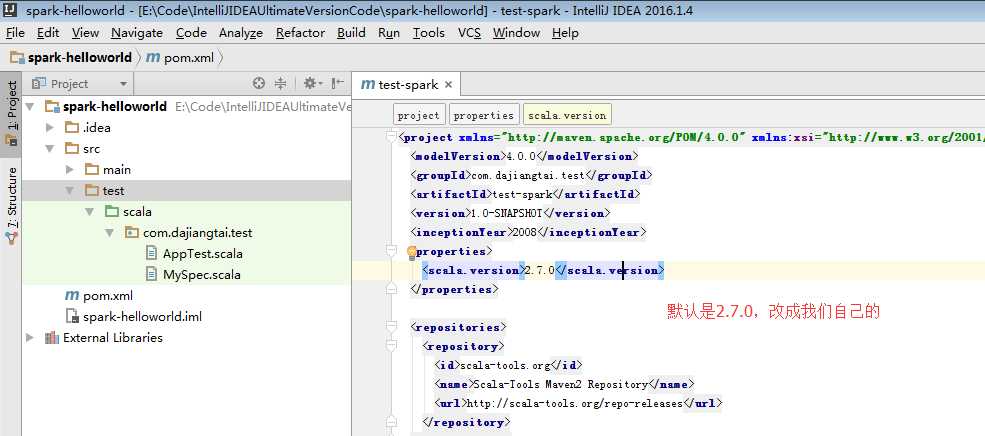
Task: Select spark-helloworld.iml in project tree
Action: pos(143,316)
